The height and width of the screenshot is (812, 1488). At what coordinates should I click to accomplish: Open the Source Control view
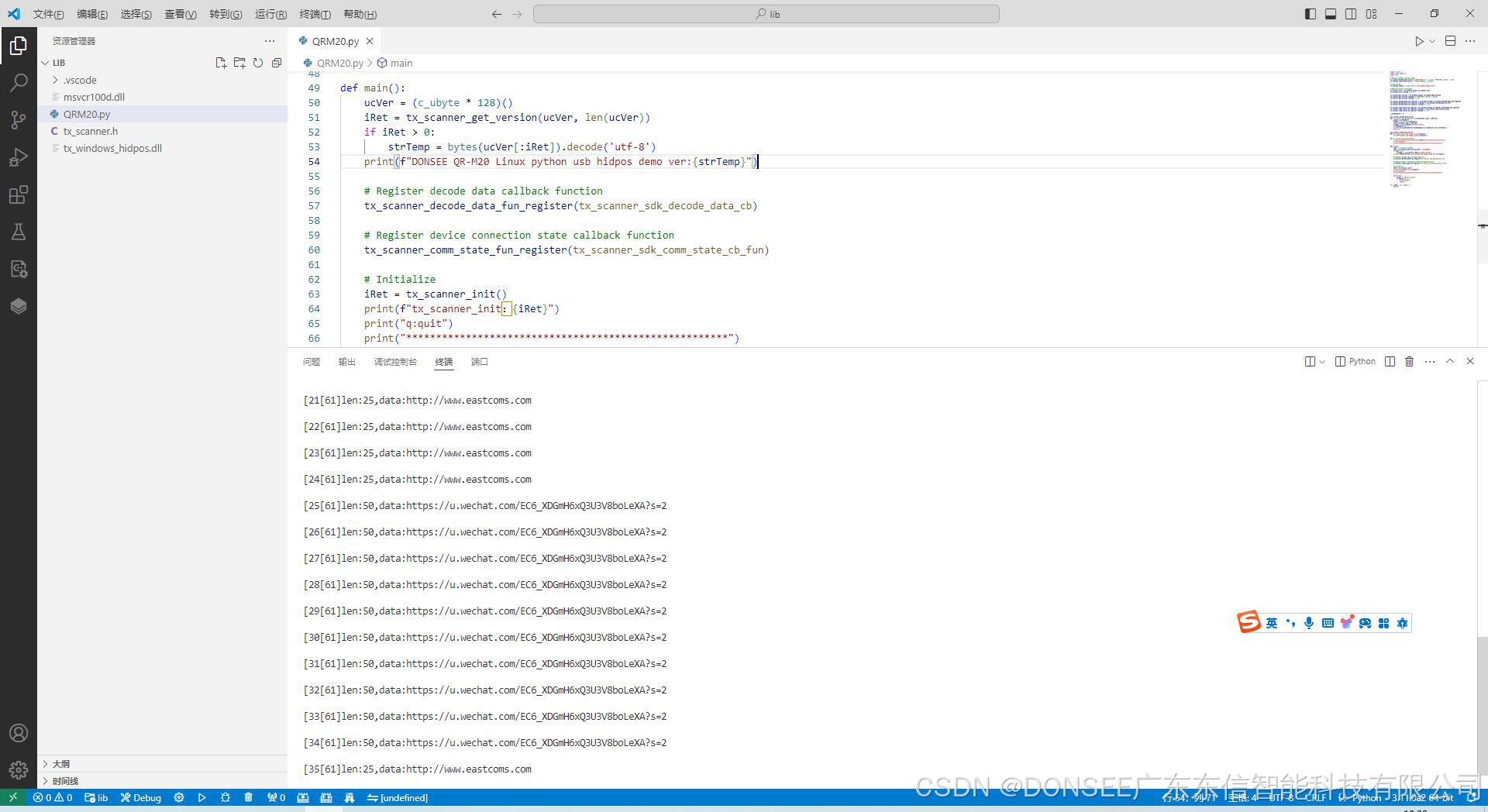[19, 119]
